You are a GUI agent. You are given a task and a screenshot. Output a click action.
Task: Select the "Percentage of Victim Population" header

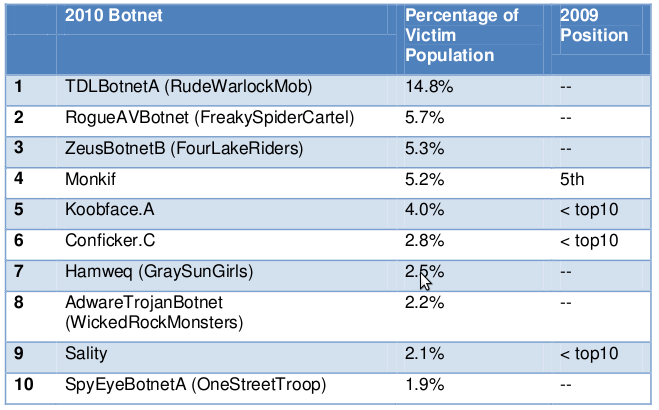[x=461, y=35]
